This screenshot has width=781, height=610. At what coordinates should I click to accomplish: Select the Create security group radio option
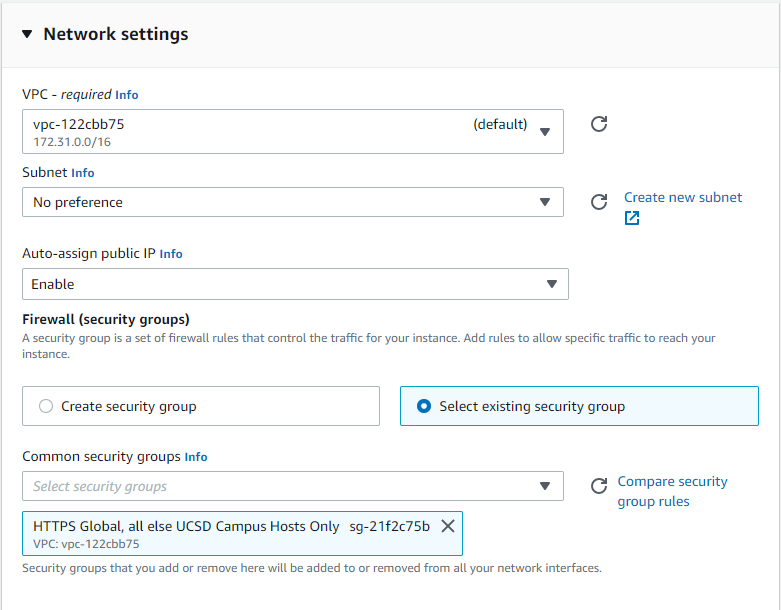tap(46, 406)
